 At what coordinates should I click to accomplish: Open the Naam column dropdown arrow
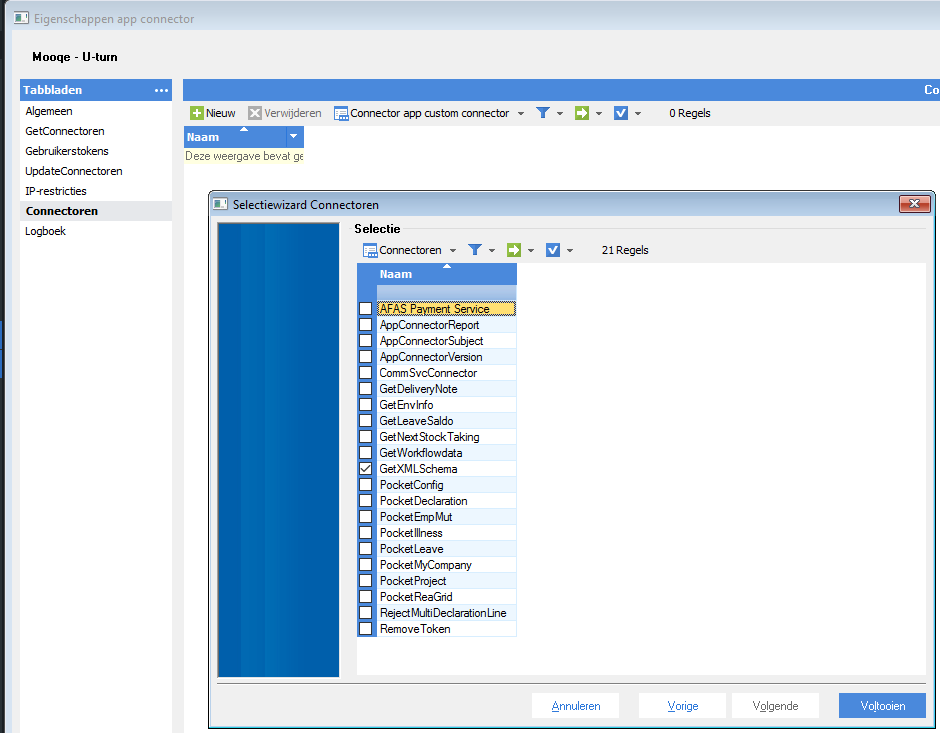tap(293, 137)
